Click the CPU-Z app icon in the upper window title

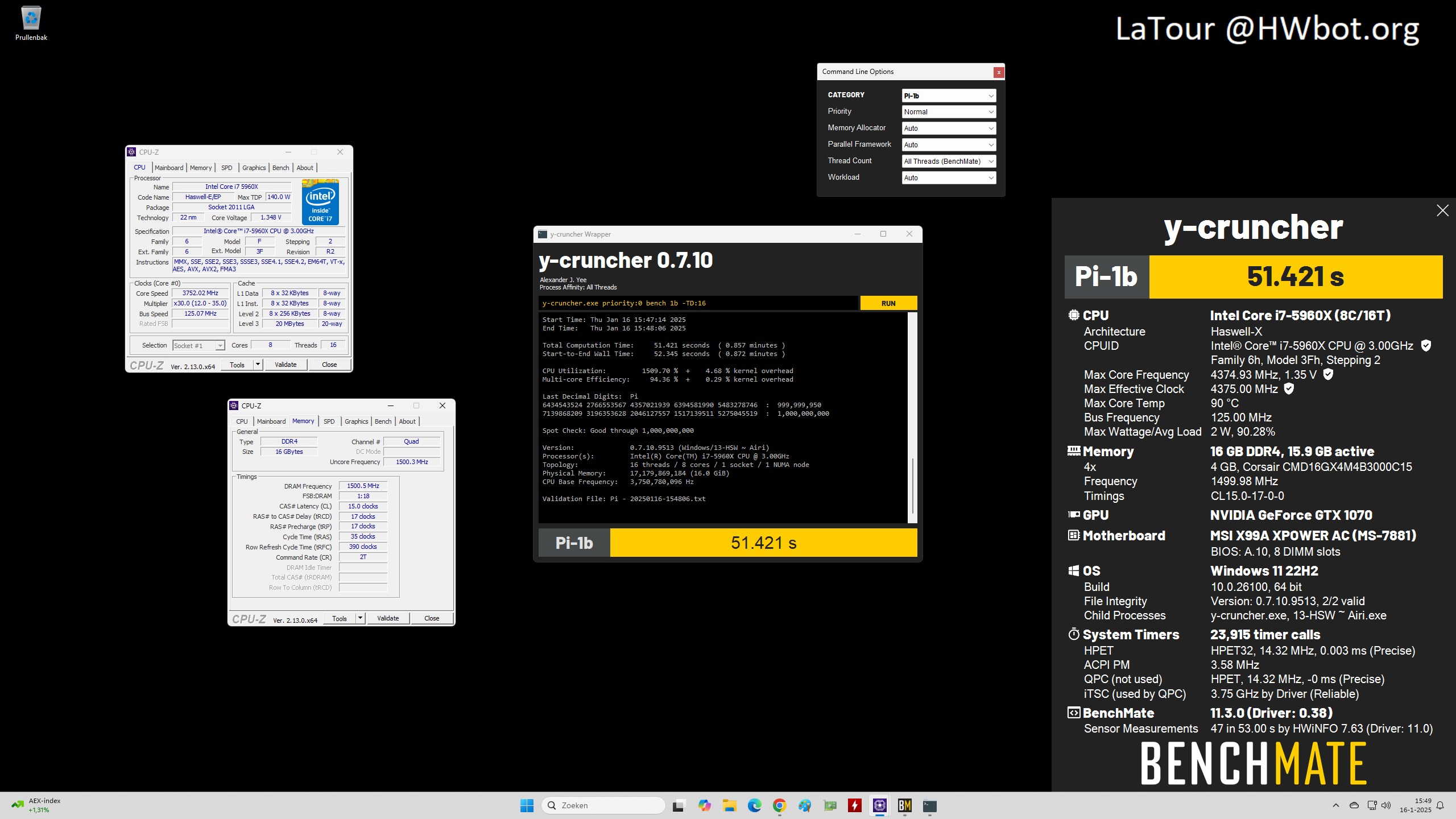[131, 152]
